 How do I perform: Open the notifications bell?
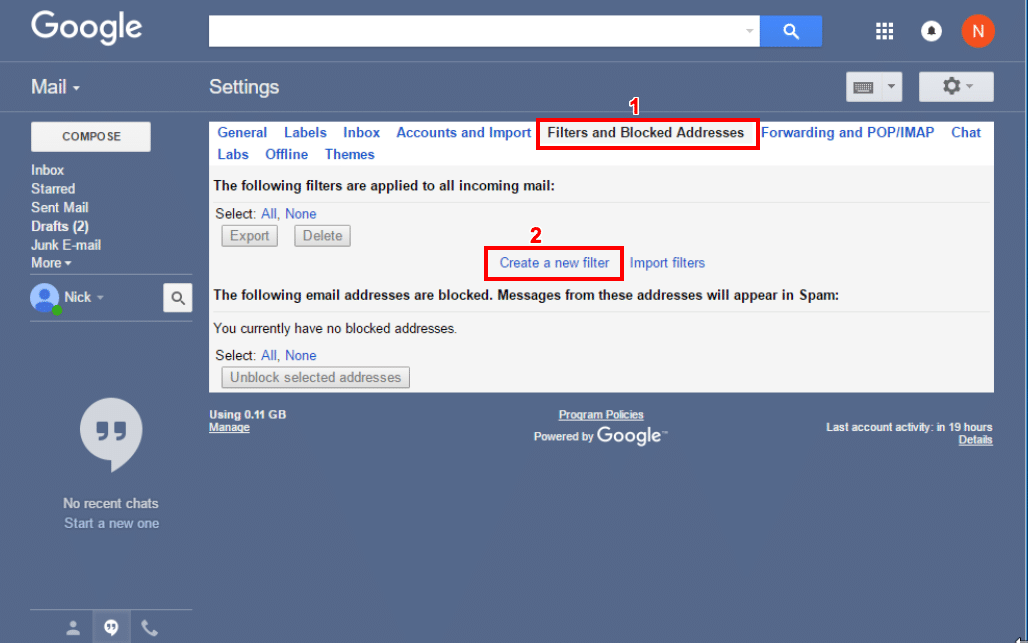(x=931, y=31)
